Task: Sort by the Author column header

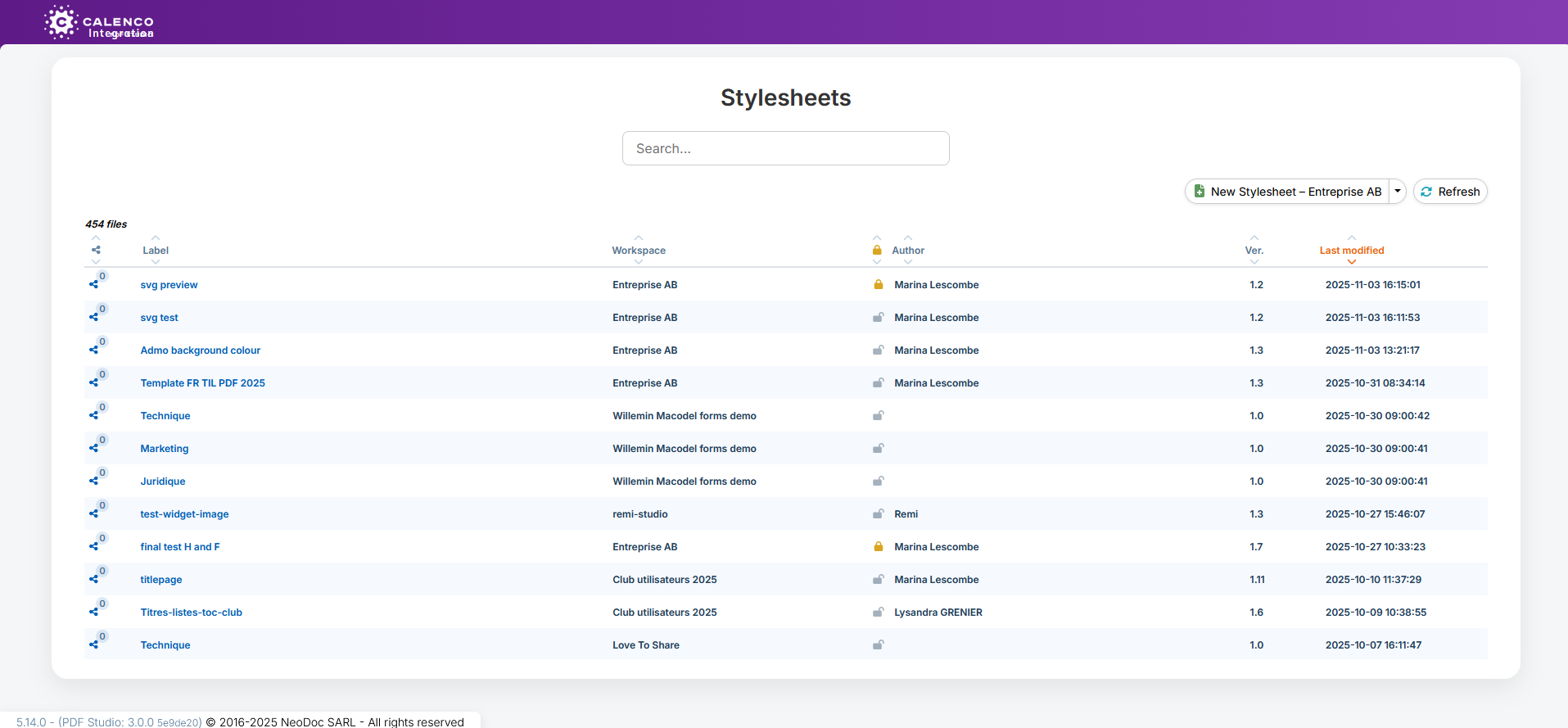Action: [x=908, y=251]
